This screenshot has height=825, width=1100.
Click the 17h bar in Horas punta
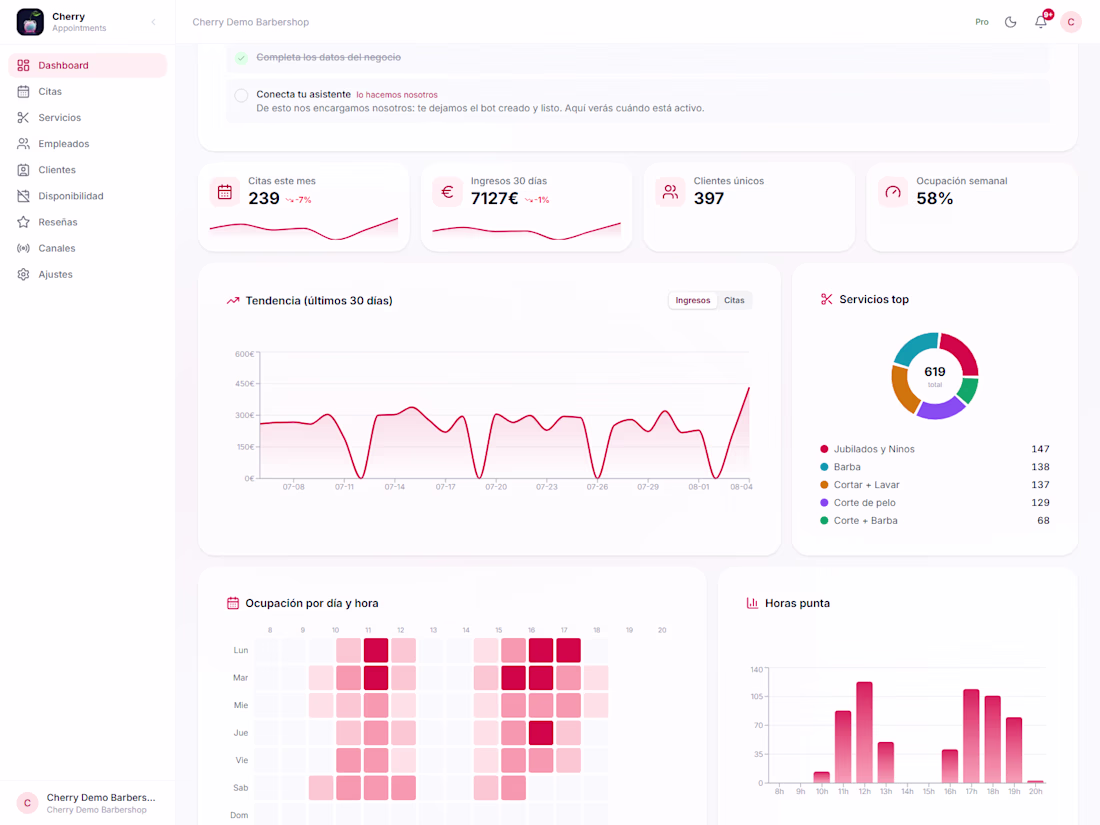(x=971, y=736)
